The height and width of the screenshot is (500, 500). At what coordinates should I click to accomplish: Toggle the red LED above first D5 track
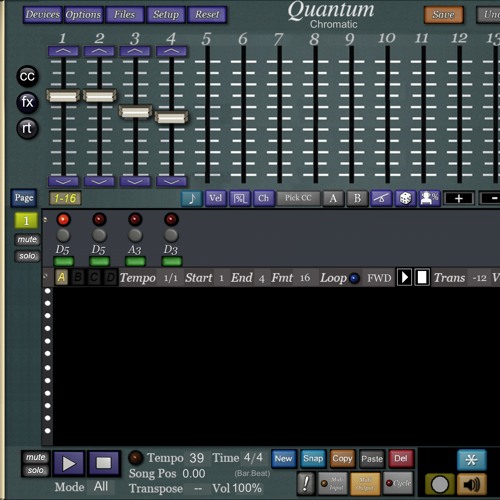point(63,220)
